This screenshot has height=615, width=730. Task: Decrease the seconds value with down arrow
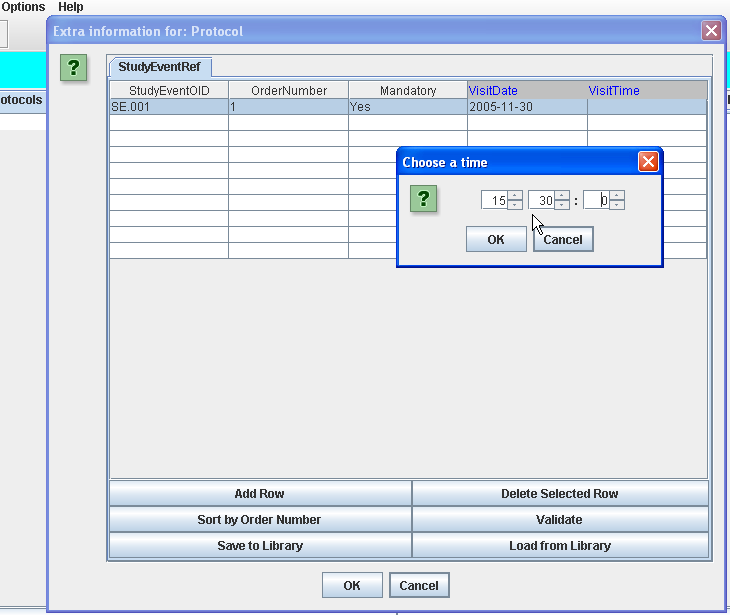click(x=617, y=205)
